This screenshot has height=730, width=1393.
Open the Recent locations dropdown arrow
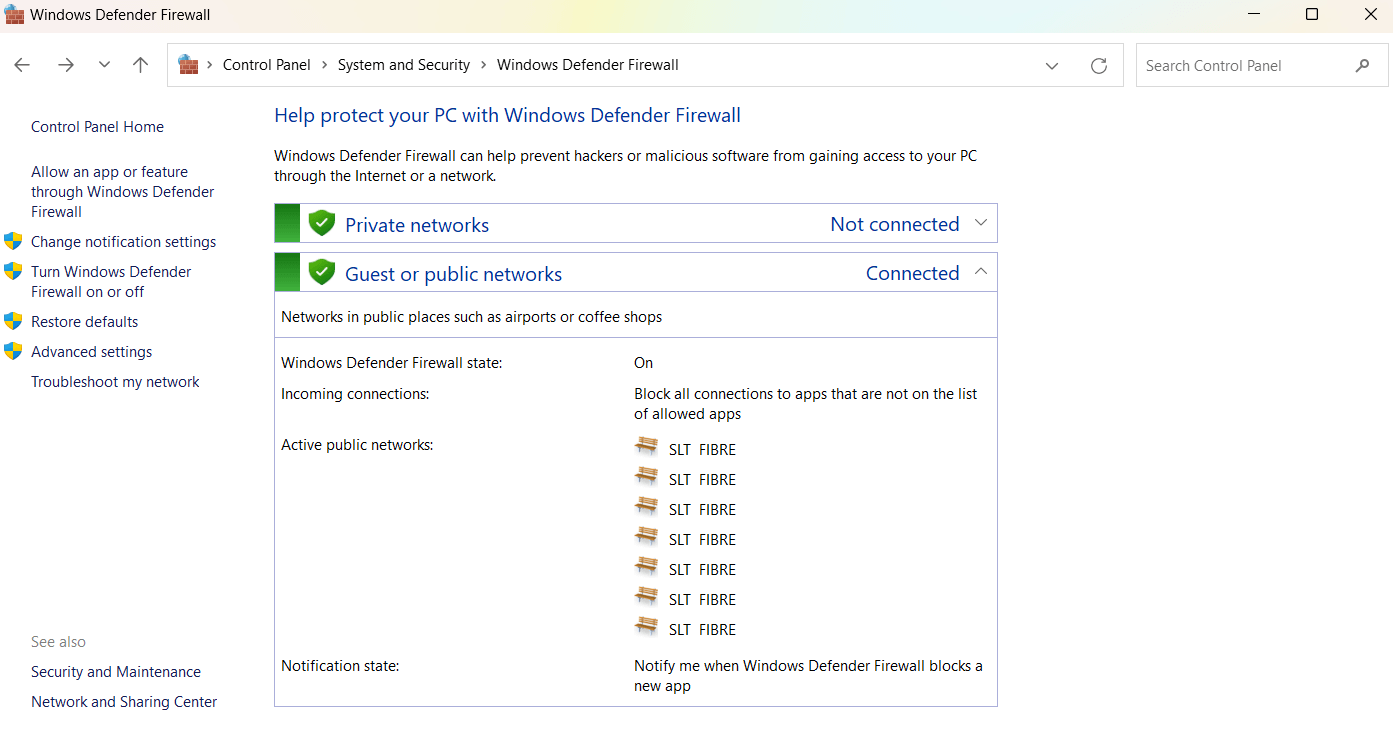[104, 65]
